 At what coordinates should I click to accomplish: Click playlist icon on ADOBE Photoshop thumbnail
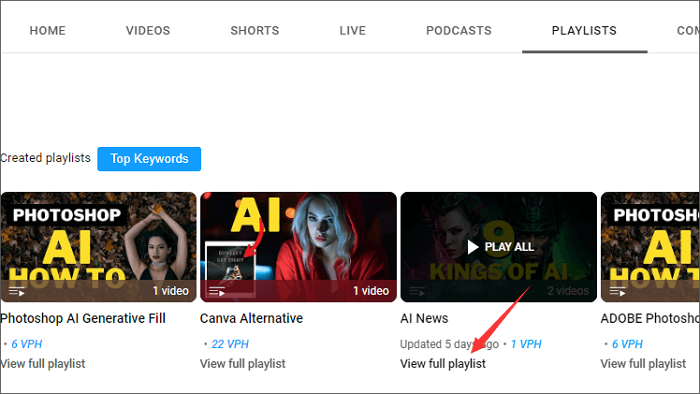(x=617, y=291)
